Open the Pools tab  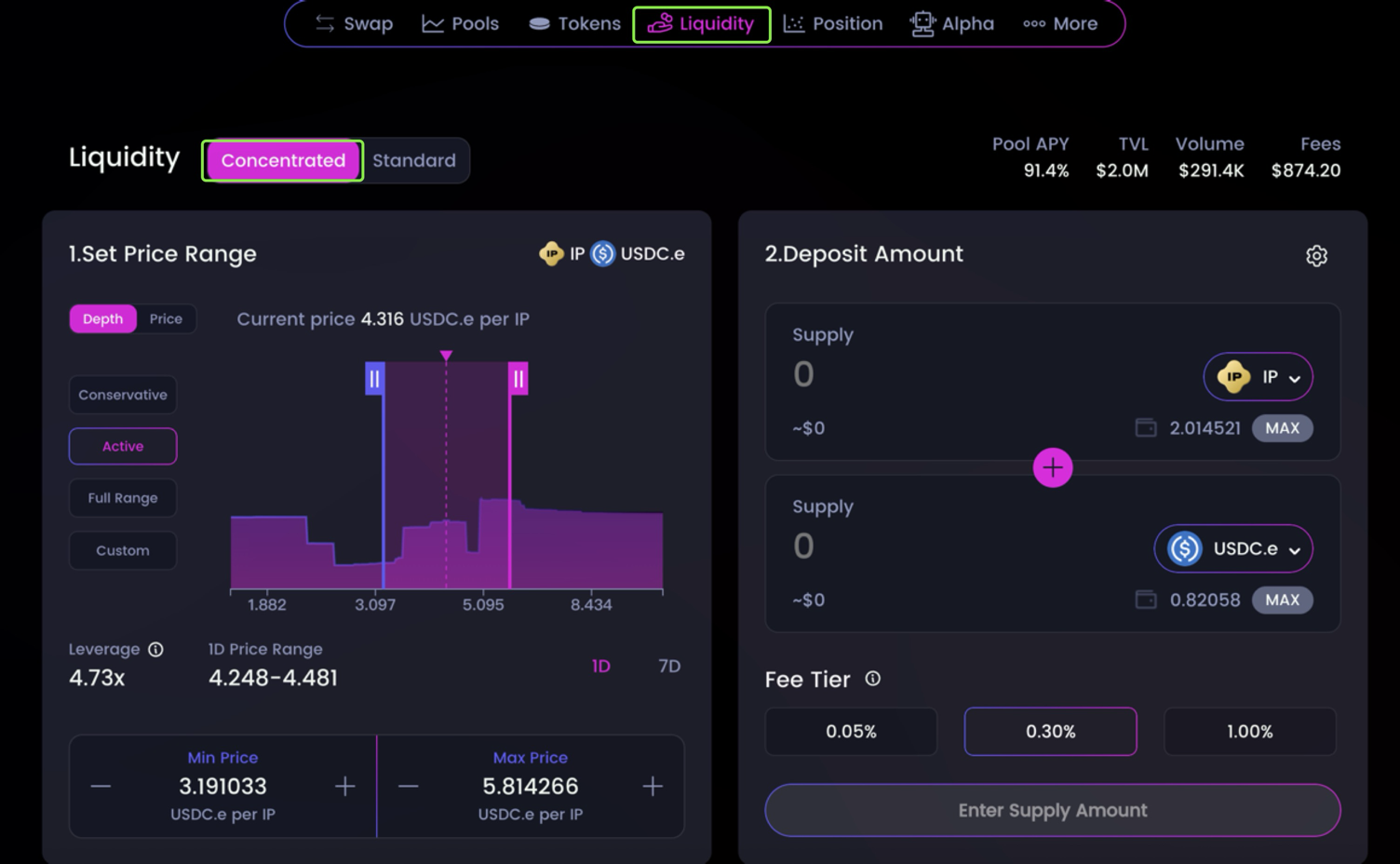point(461,24)
